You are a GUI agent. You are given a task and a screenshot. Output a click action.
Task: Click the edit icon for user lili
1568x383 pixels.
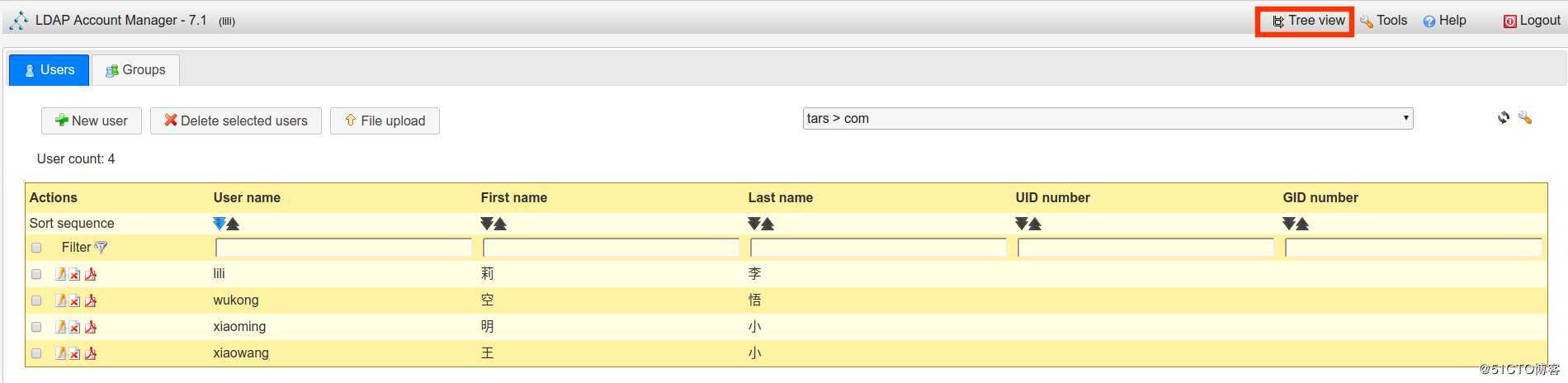pos(60,274)
